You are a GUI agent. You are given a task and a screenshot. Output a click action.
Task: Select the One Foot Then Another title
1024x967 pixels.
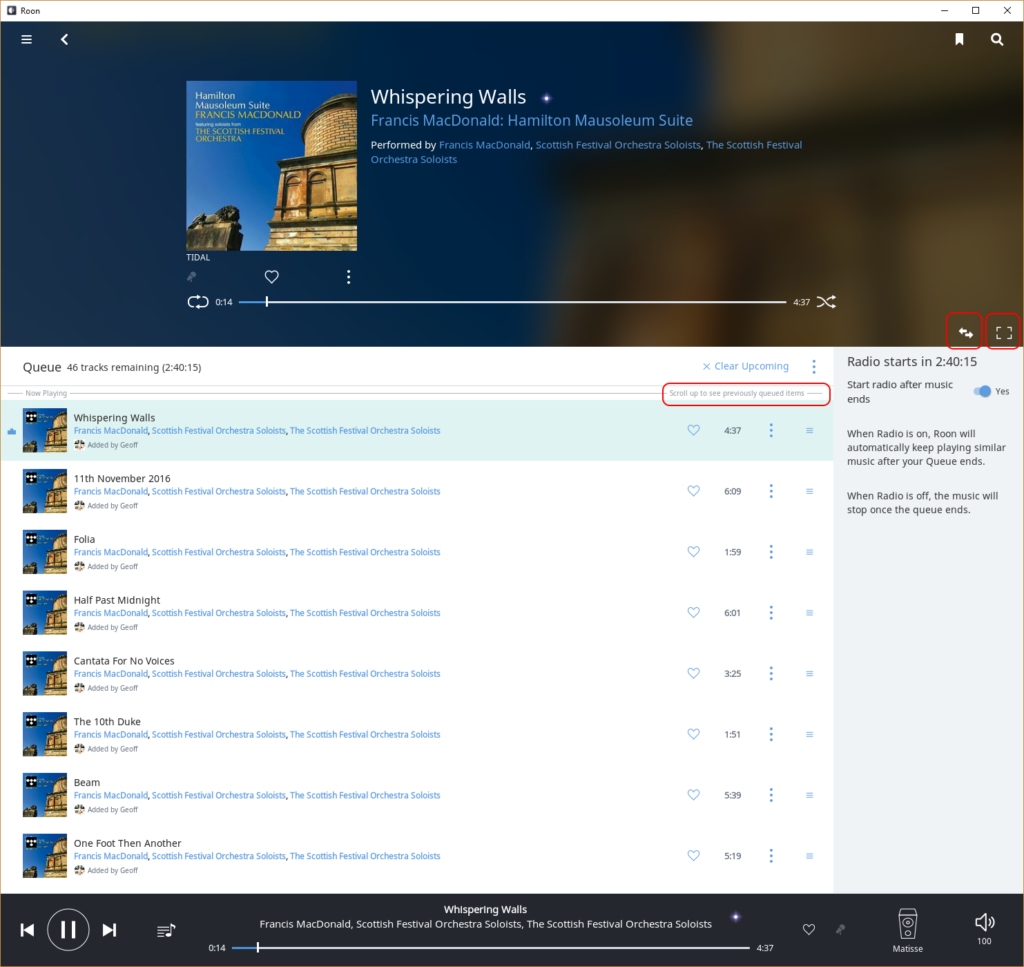coord(127,843)
